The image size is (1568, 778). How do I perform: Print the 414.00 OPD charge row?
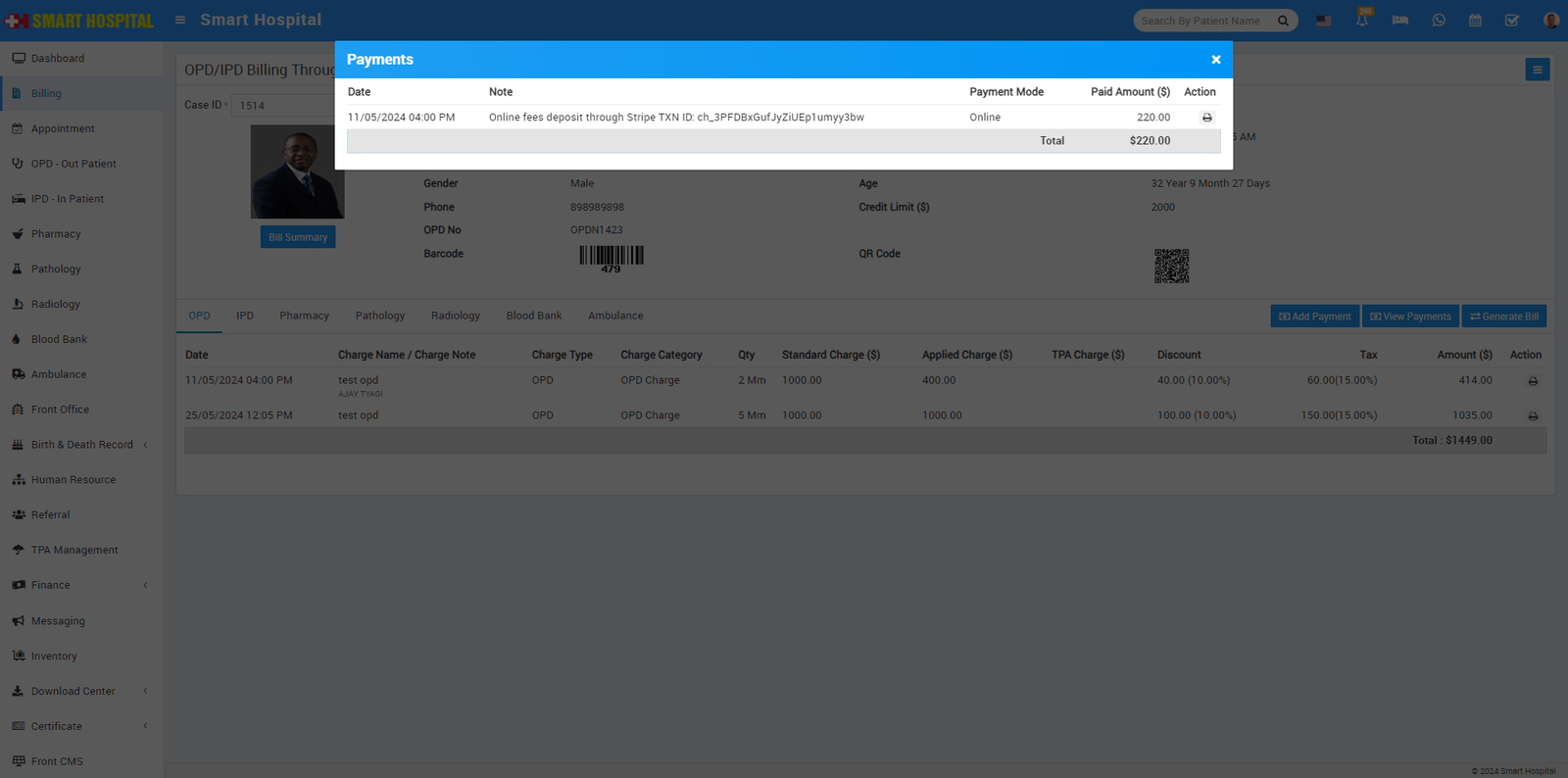click(x=1533, y=381)
